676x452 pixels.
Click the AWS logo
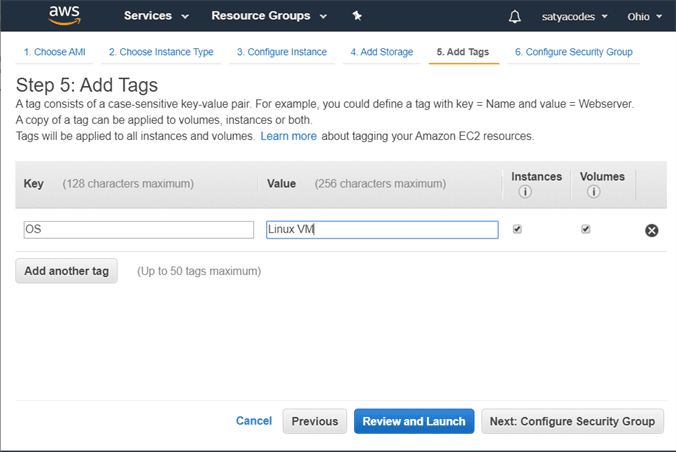(64, 16)
